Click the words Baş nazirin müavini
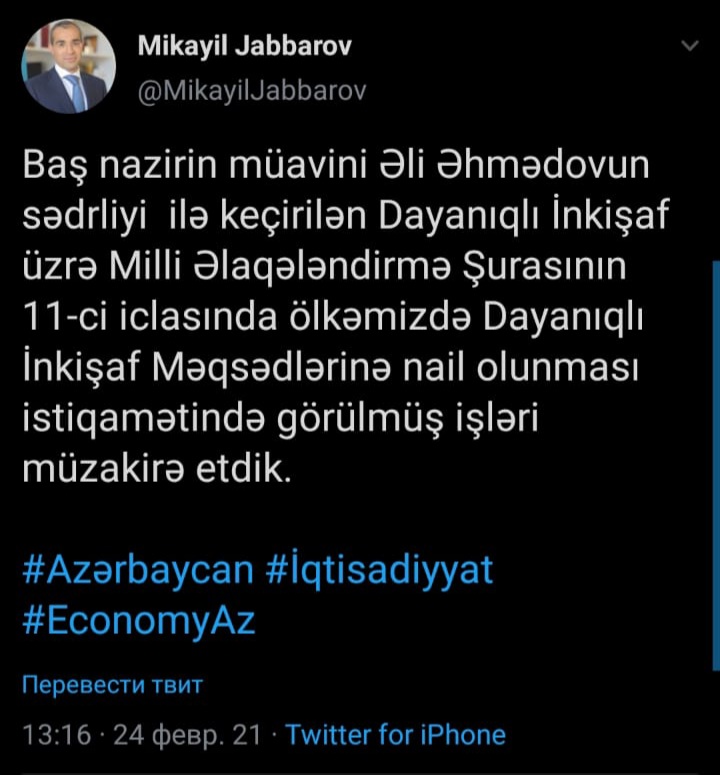The height and width of the screenshot is (775, 720). (x=195, y=165)
